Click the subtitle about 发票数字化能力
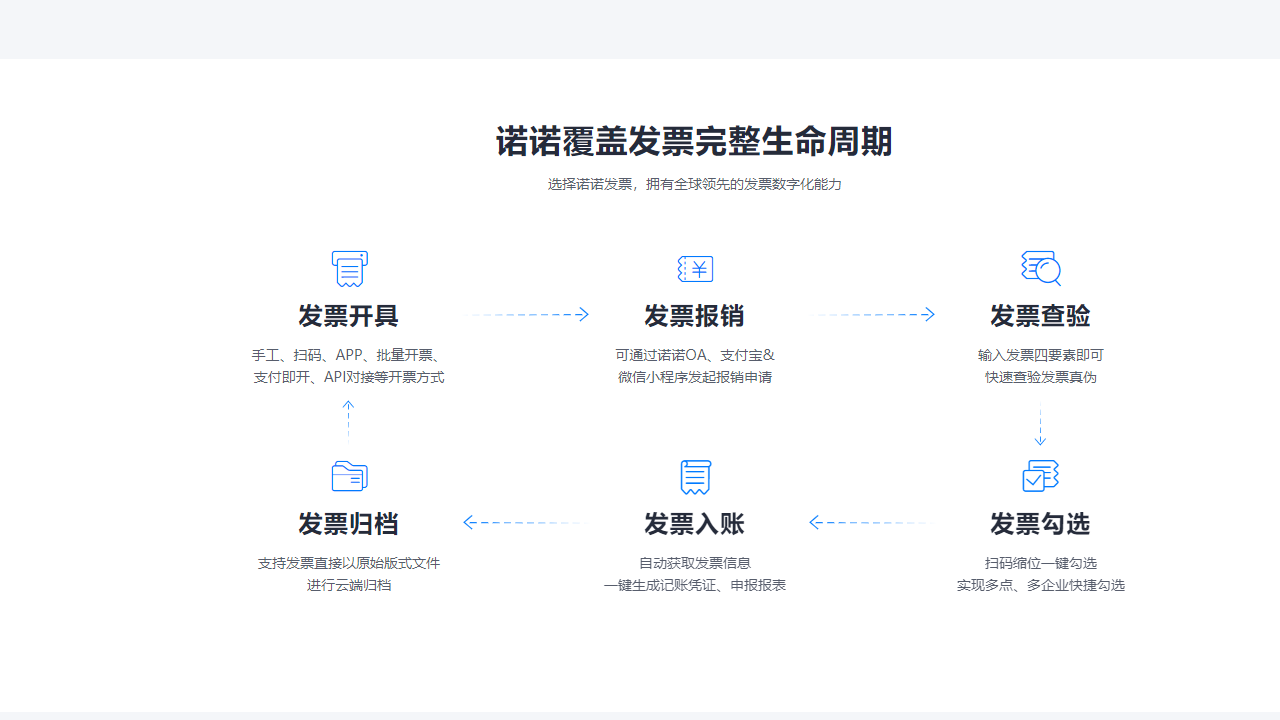The width and height of the screenshot is (1280, 720). [x=694, y=184]
